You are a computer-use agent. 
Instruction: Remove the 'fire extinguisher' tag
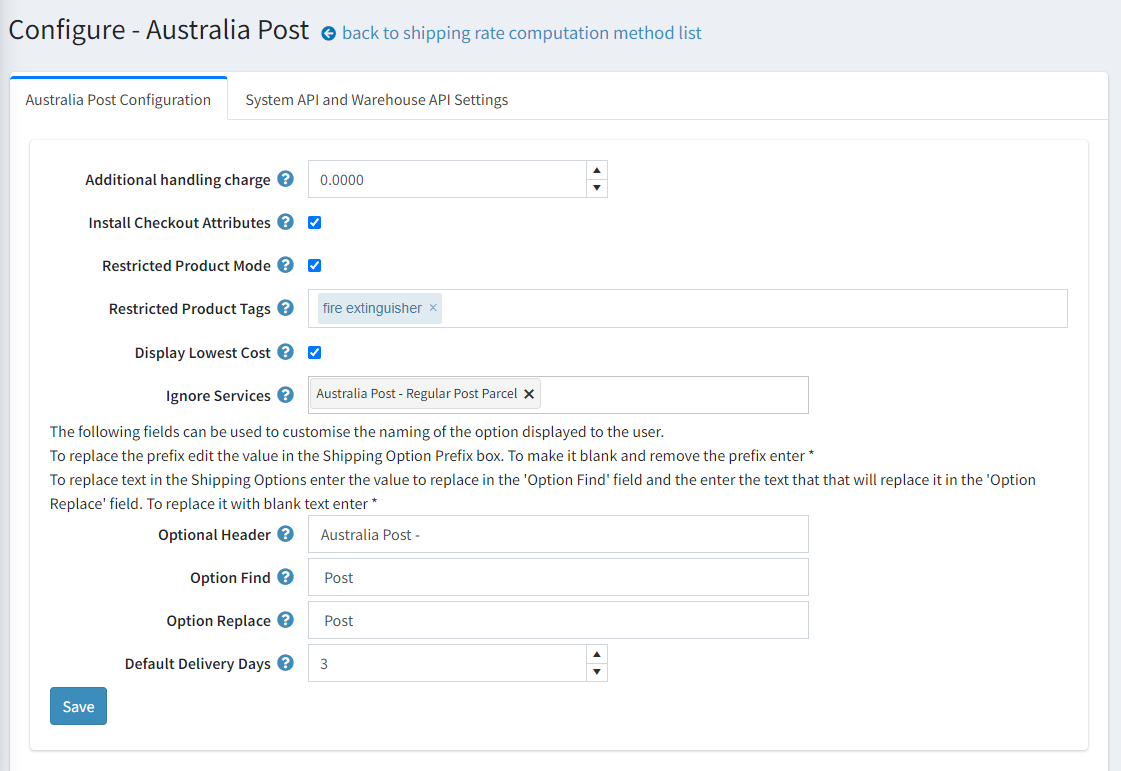(433, 308)
